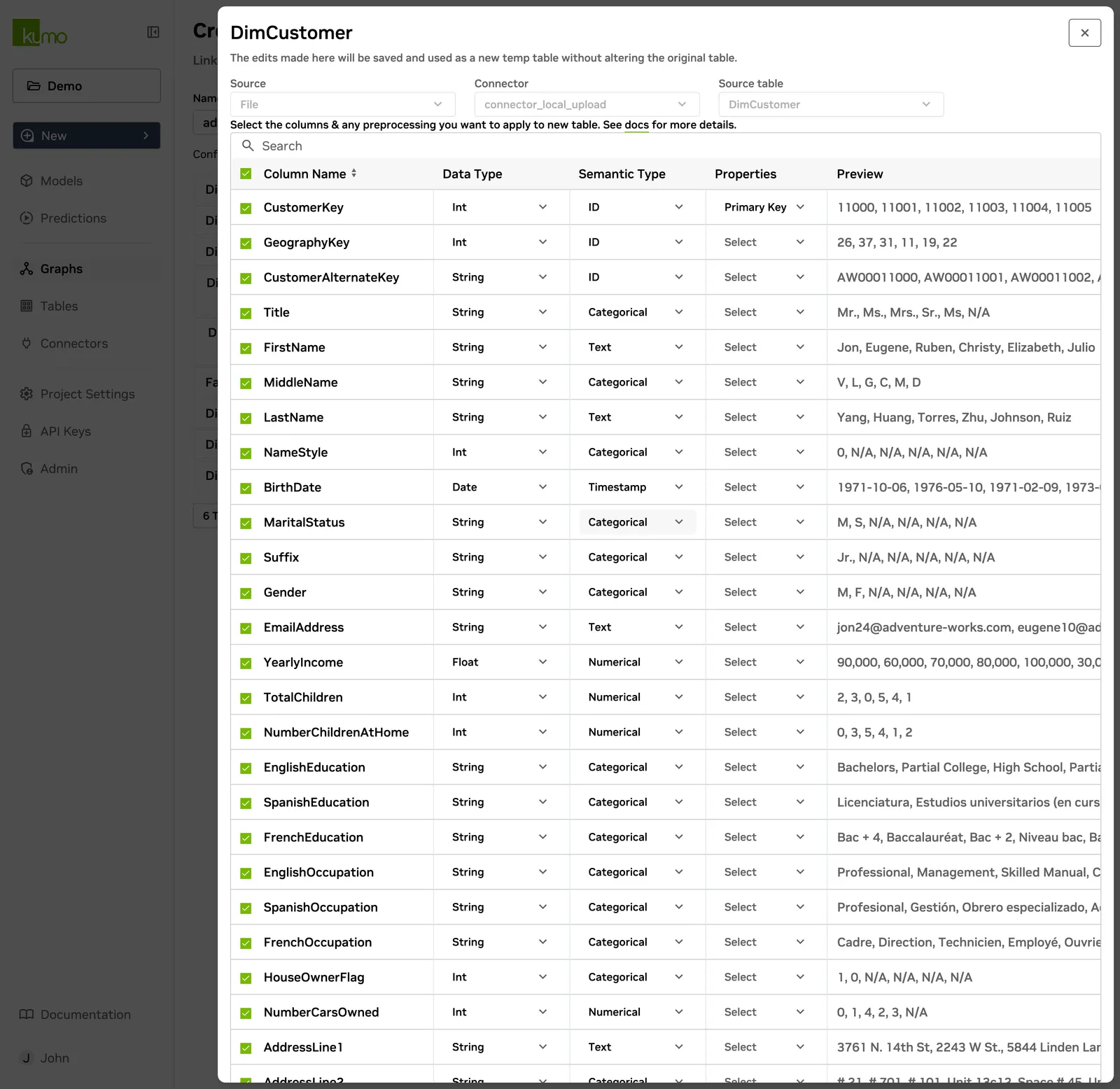This screenshot has height=1089, width=1120.
Task: Open the Graphs icon in sidebar
Action: (27, 269)
